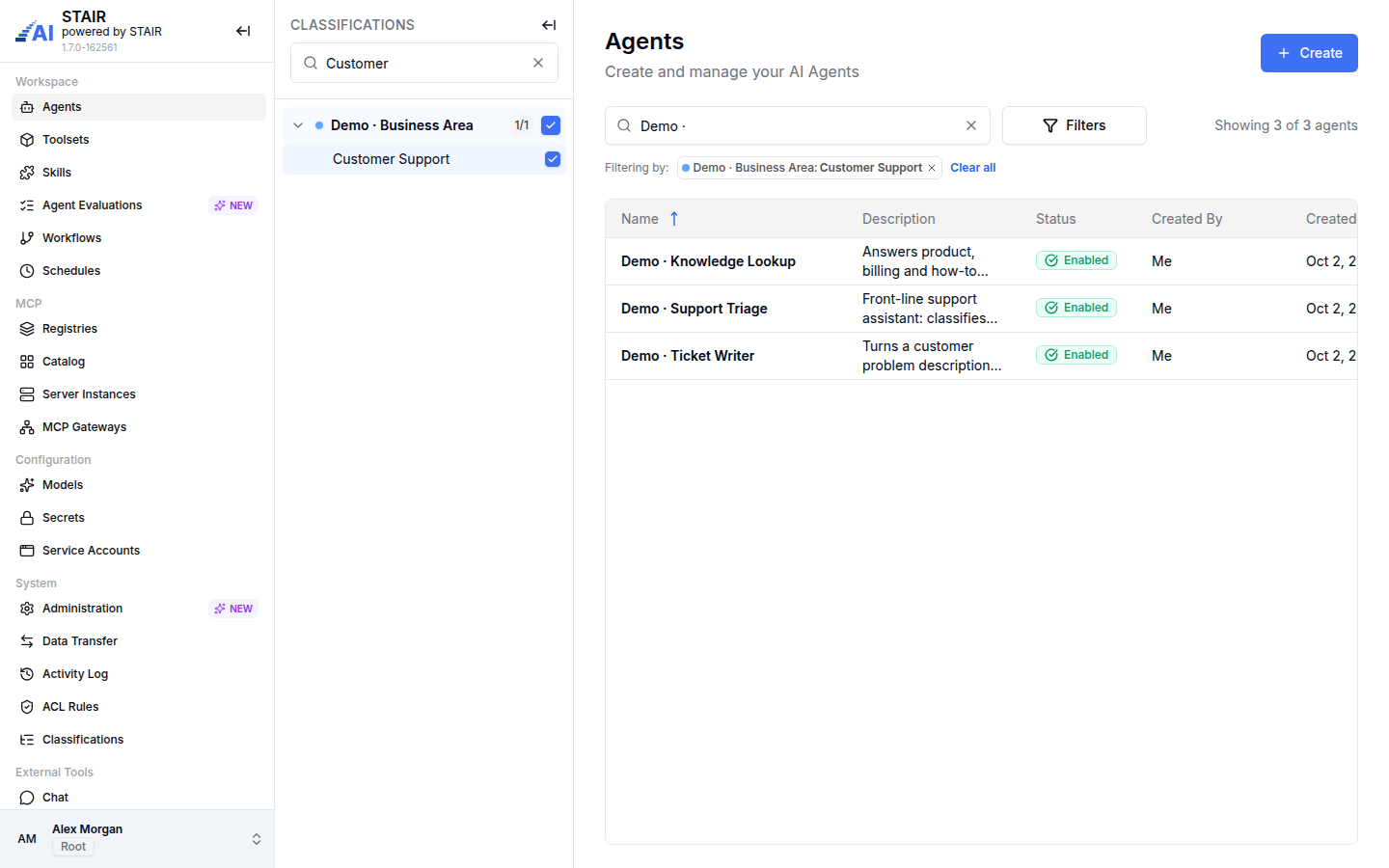Click the Activity Log history icon

click(27, 674)
